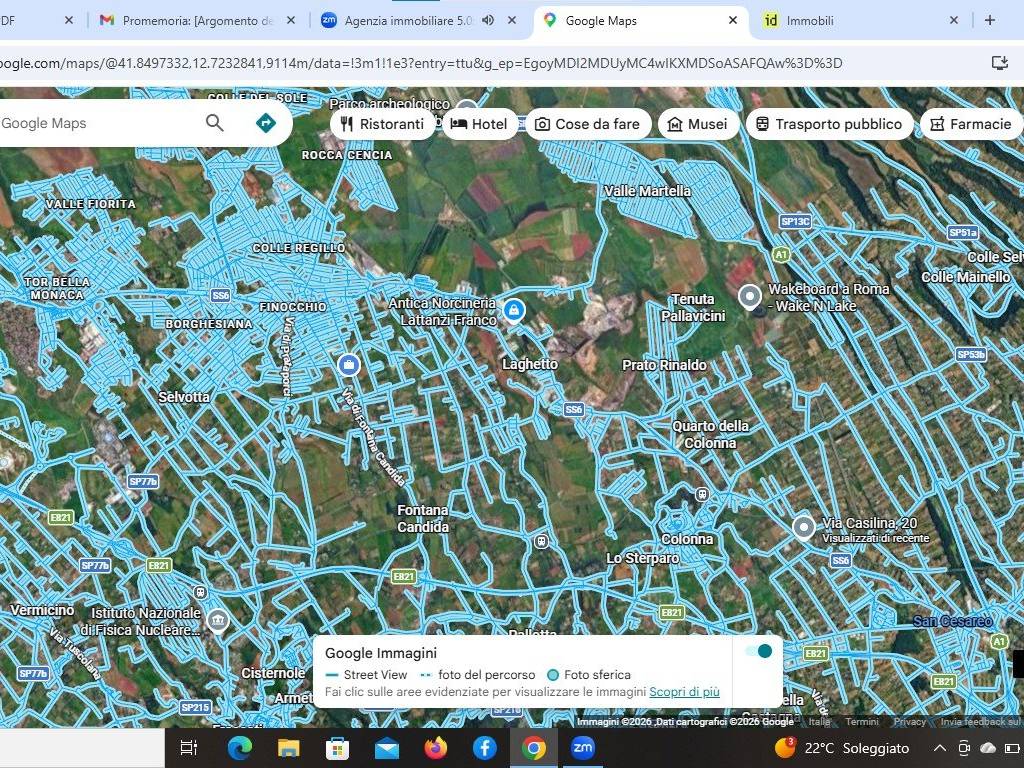Click the Prato Rinaldo label
The image size is (1024, 768).
[x=664, y=365]
